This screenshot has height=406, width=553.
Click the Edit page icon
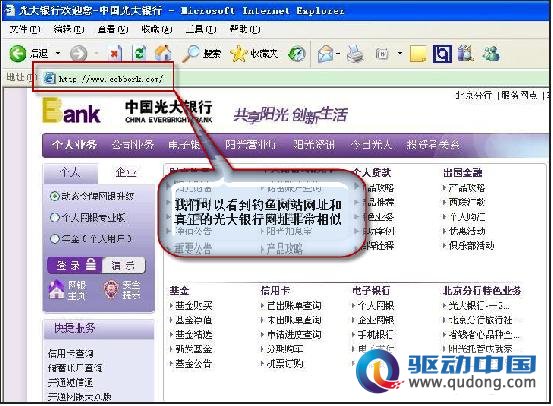pos(382,54)
